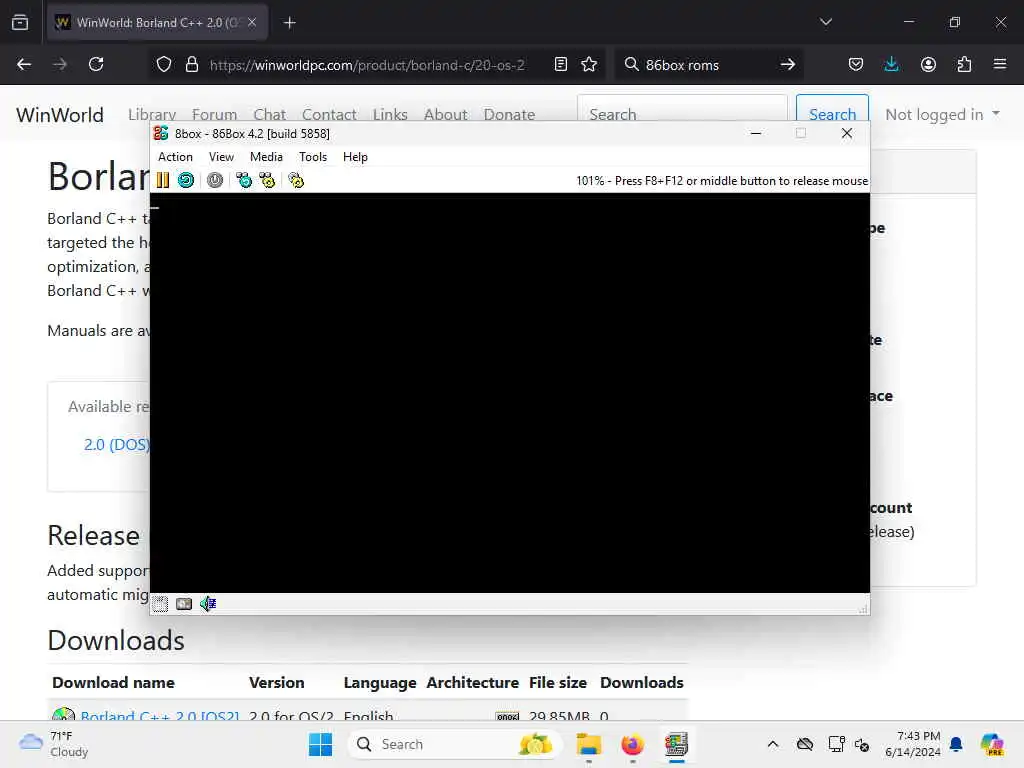This screenshot has height=768, width=1024.
Task: Close the WinWorld Borland C++ tab
Action: click(x=251, y=22)
